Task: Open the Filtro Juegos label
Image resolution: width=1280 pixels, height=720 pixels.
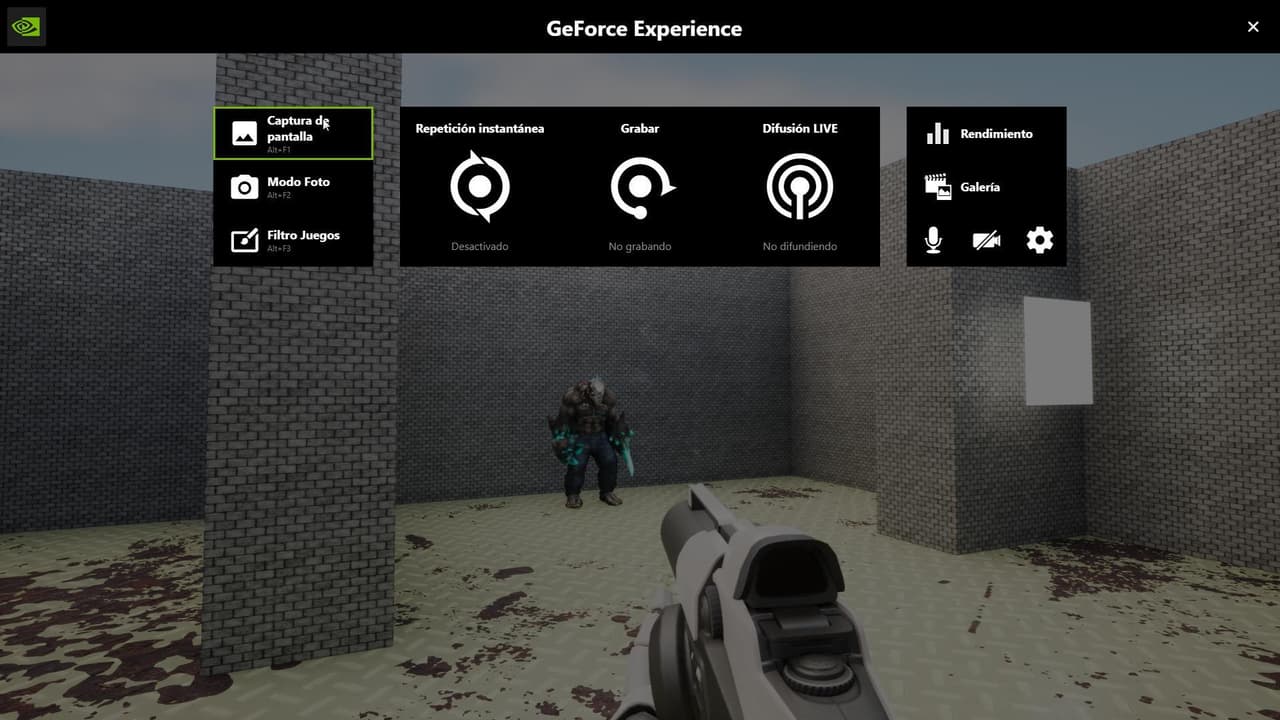Action: 303,235
